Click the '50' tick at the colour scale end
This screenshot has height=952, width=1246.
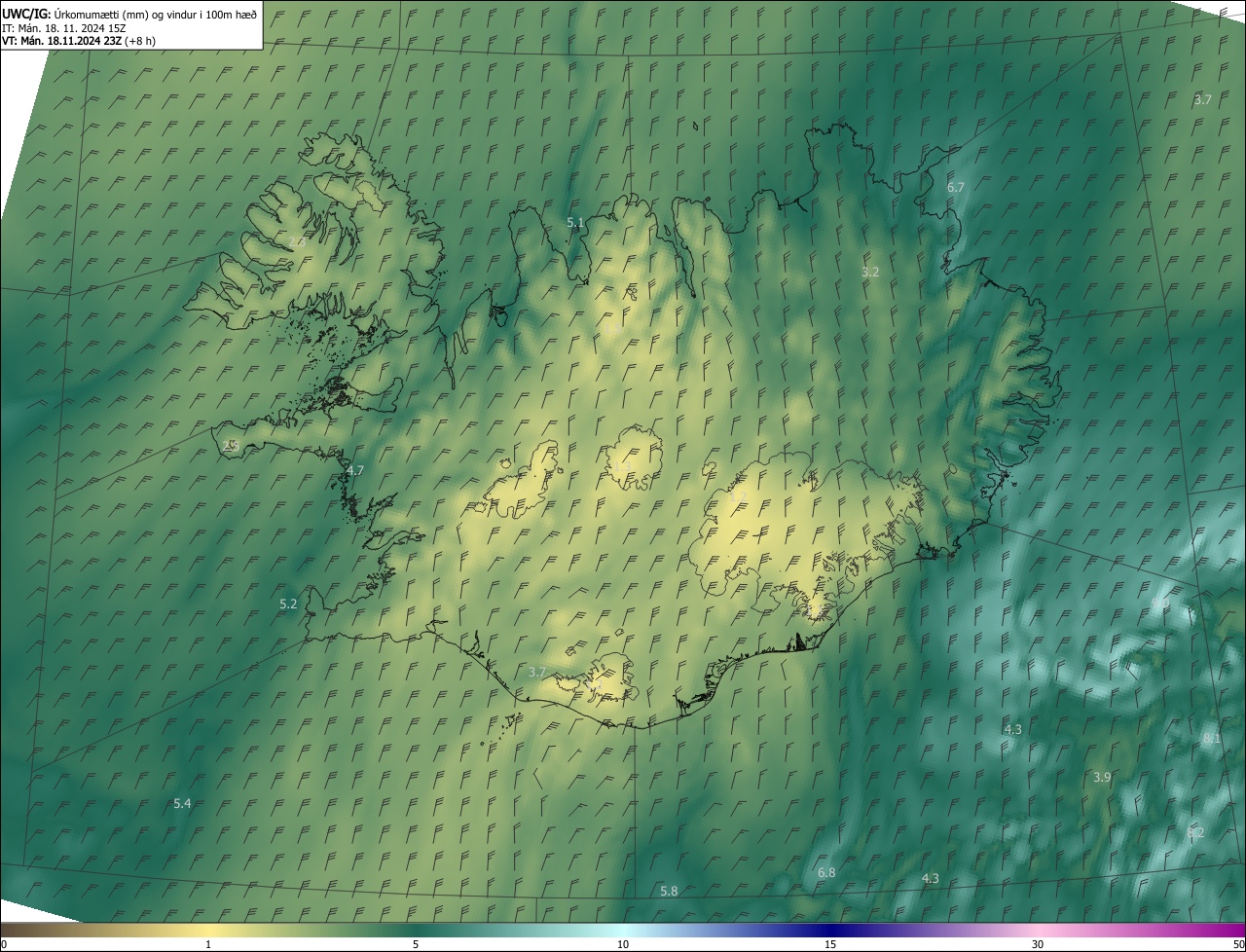coord(1238,944)
